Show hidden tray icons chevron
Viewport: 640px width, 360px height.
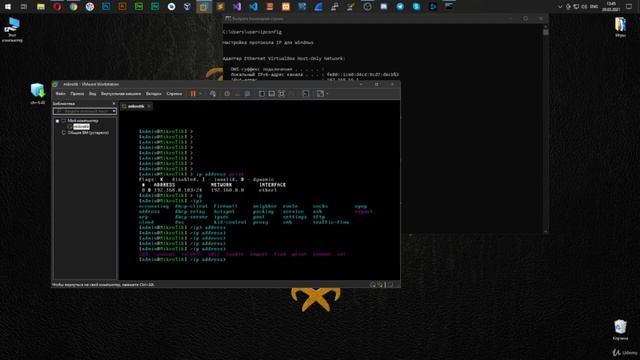coord(560,7)
